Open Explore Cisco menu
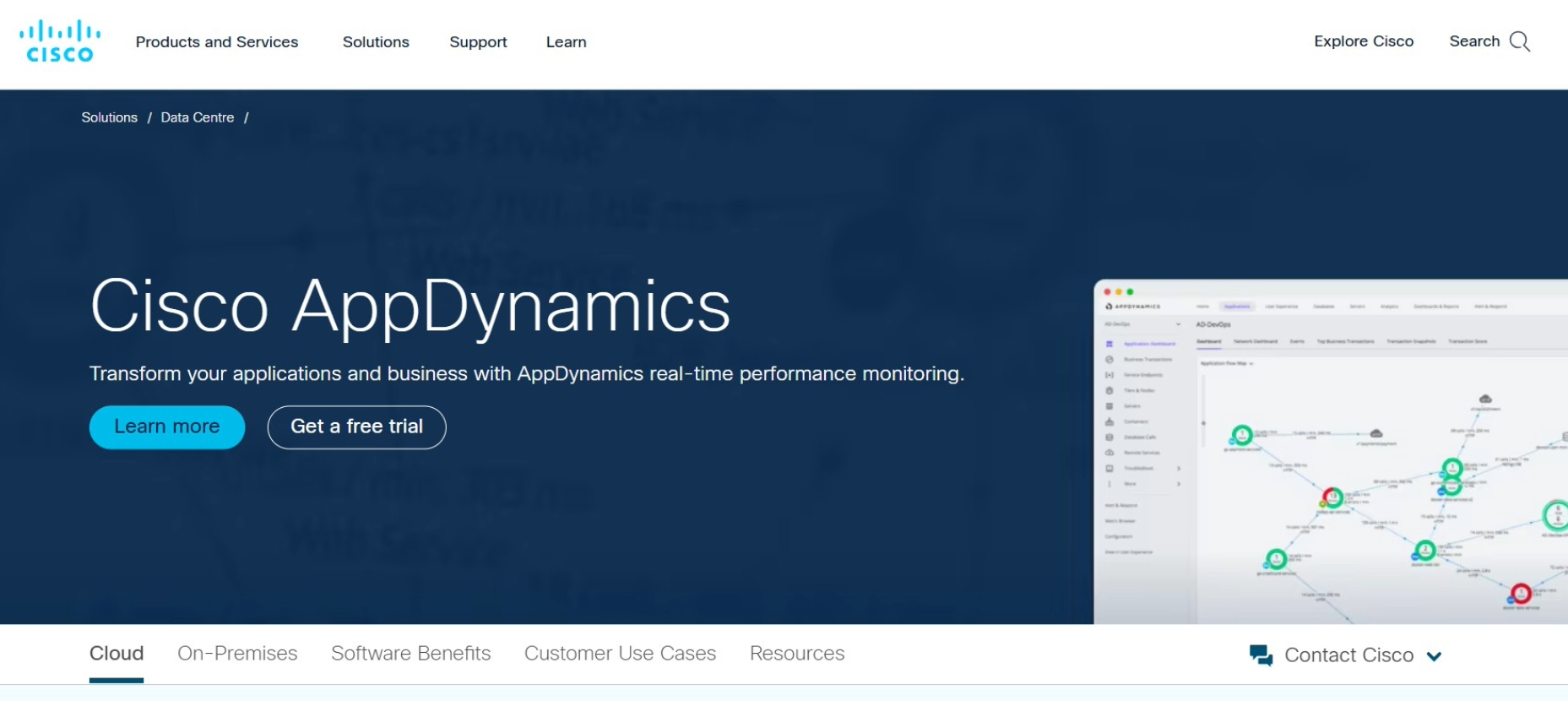1568x701 pixels. pos(1364,41)
